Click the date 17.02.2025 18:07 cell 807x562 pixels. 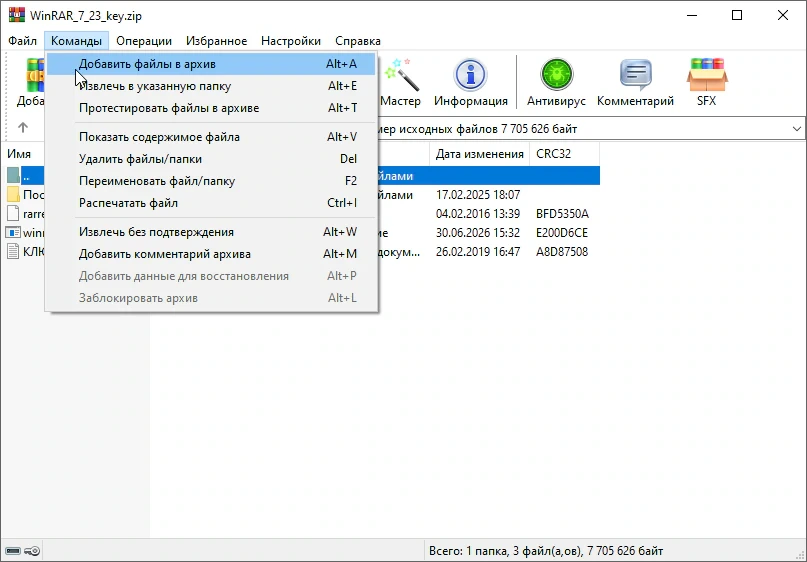click(478, 195)
